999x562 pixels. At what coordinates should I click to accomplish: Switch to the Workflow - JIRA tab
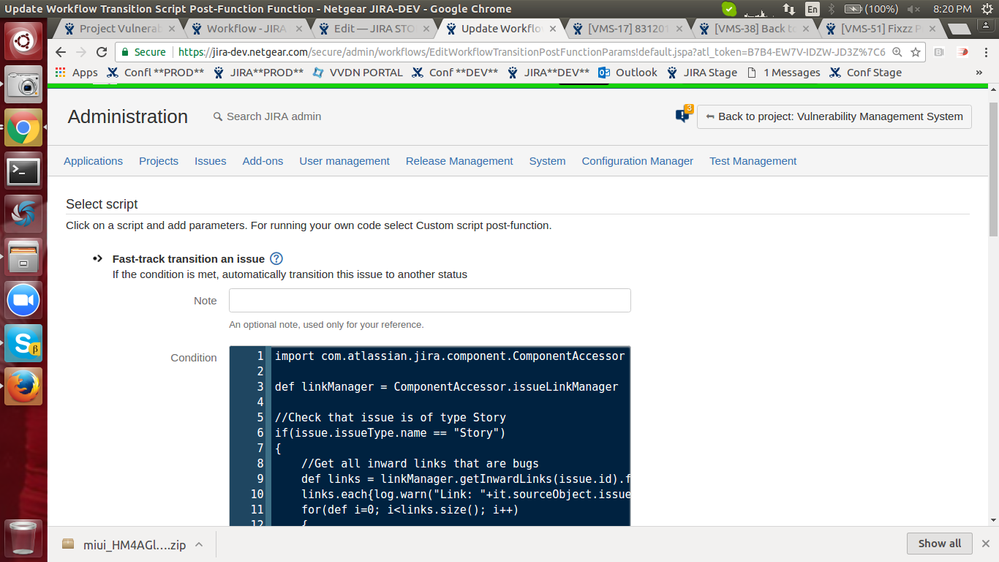tap(245, 29)
